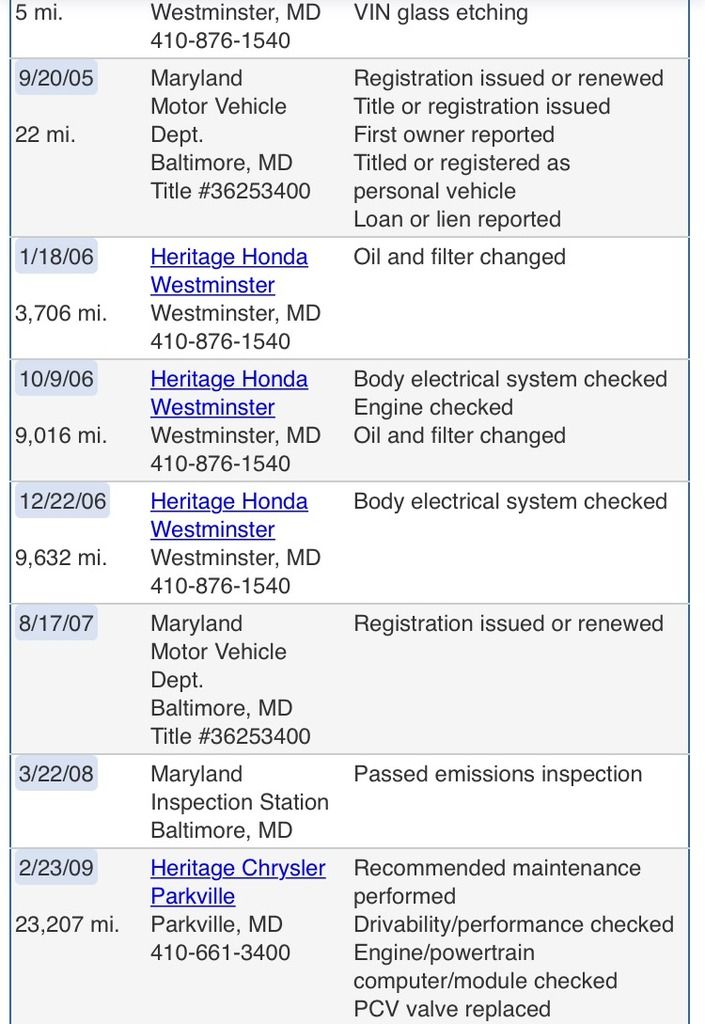The width and height of the screenshot is (705, 1024).
Task: Click the 1/18/06 date badge
Action: coord(56,257)
